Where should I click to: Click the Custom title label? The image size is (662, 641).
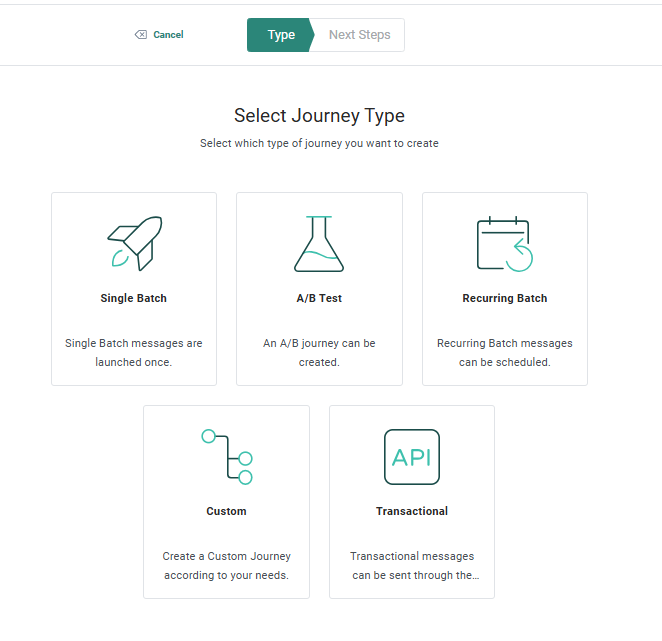226,511
